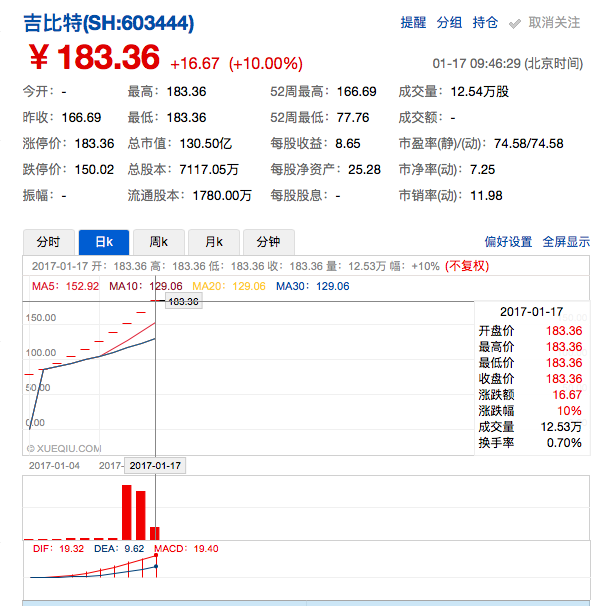The image size is (600, 606).
Task: Click the 换手率 0.70% row in the tooltip
Action: coord(530,443)
